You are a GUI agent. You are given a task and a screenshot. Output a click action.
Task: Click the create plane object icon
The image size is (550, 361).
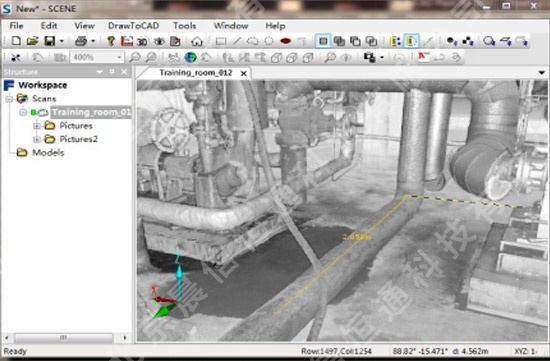[505, 41]
